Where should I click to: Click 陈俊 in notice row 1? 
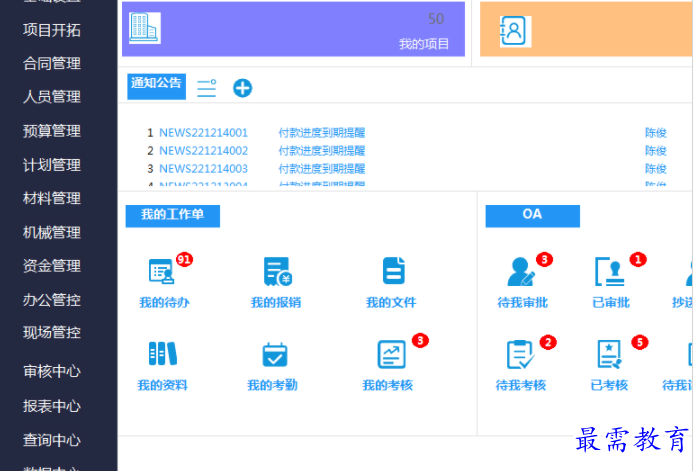[x=656, y=132]
